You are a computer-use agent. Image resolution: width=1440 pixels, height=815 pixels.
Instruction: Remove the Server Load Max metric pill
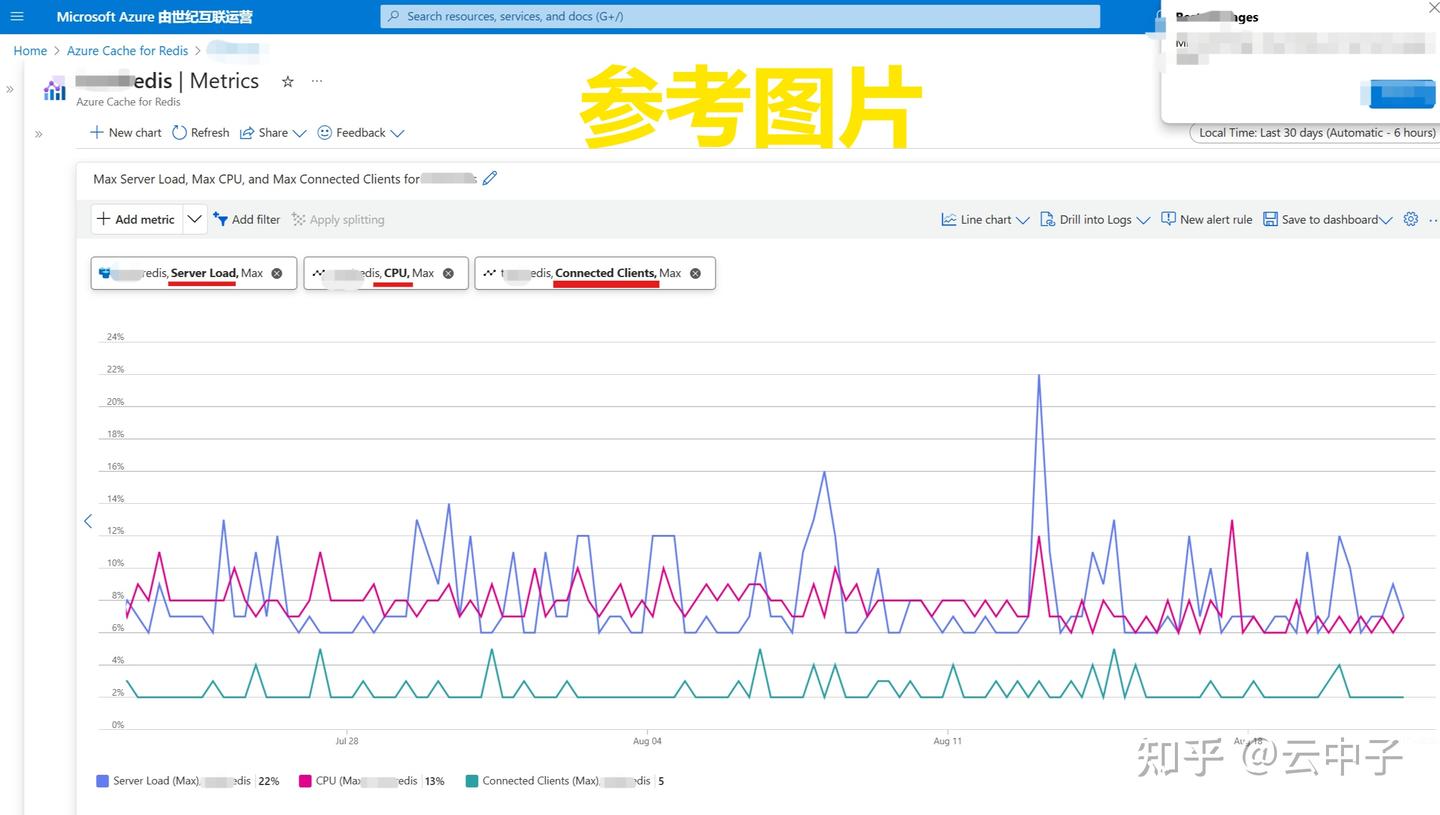(x=276, y=272)
